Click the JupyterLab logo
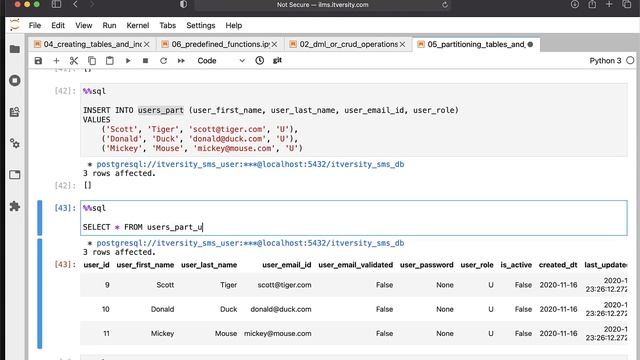 tap(15, 25)
